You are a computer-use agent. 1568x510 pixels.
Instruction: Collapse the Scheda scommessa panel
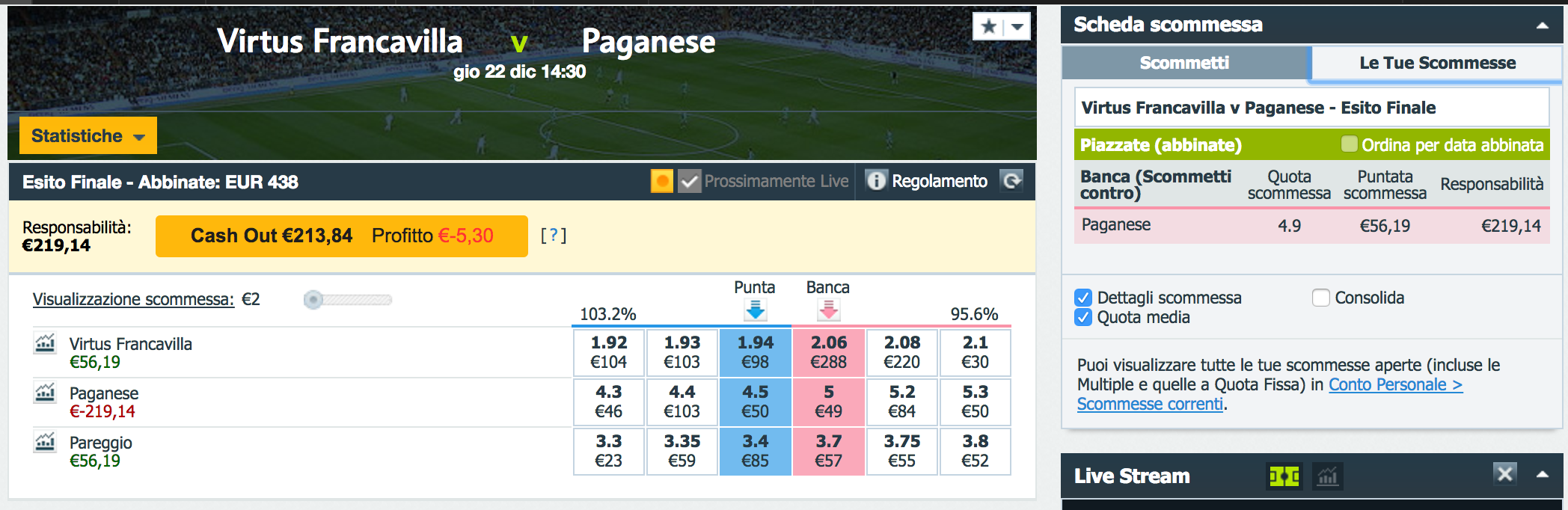[x=1543, y=25]
